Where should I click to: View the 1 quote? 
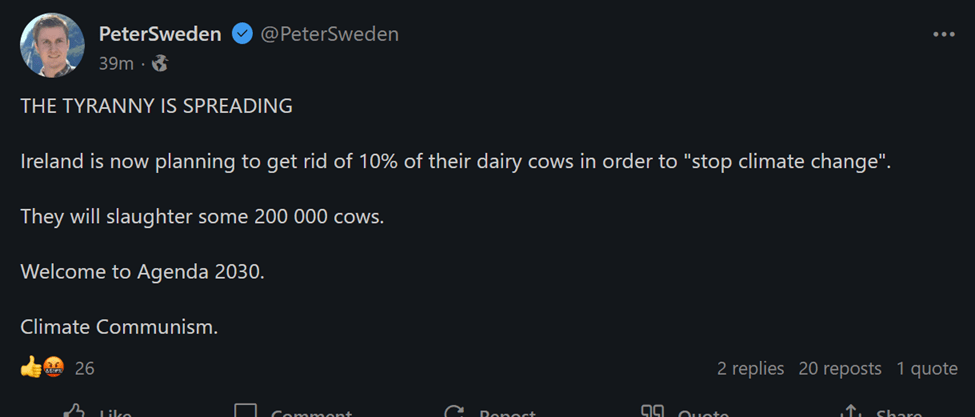(927, 368)
